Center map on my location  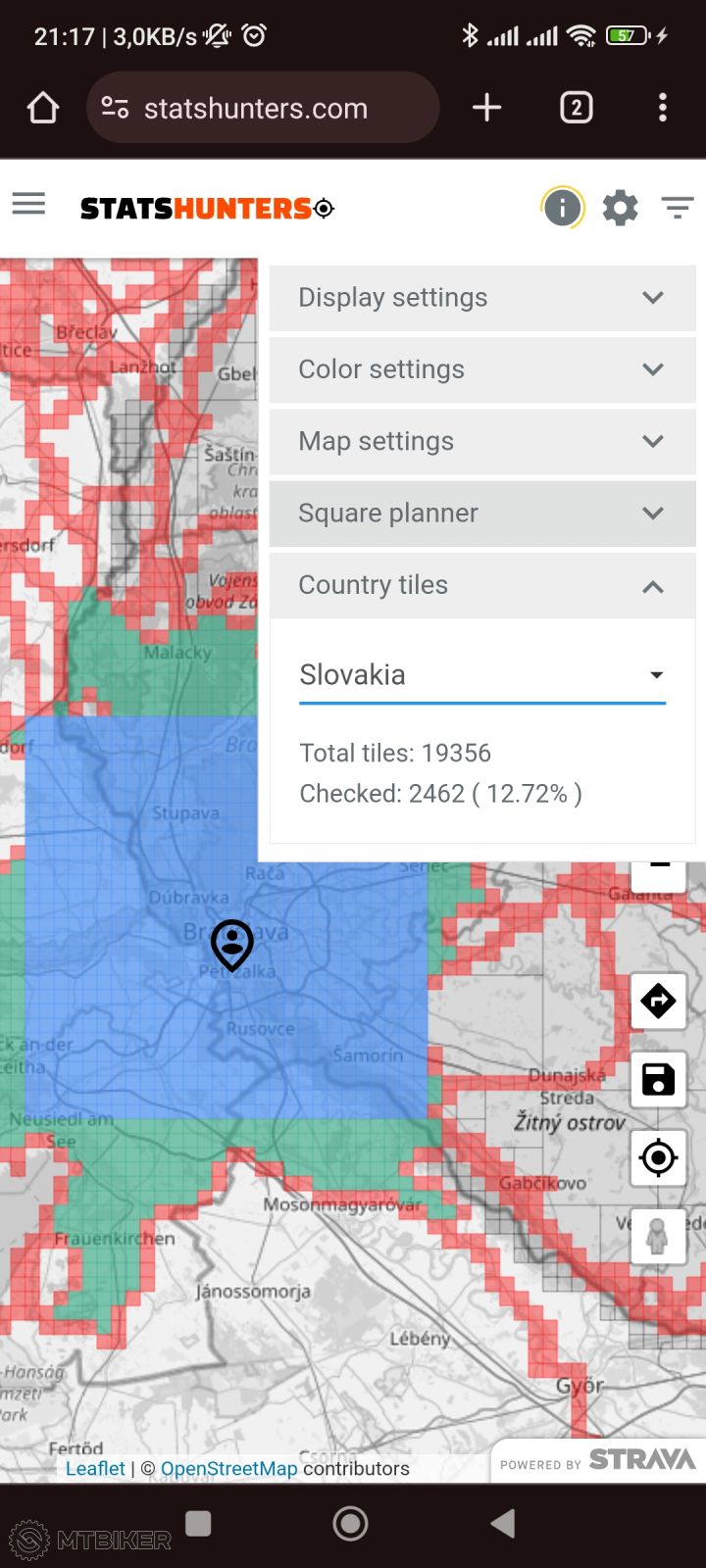click(x=658, y=1157)
